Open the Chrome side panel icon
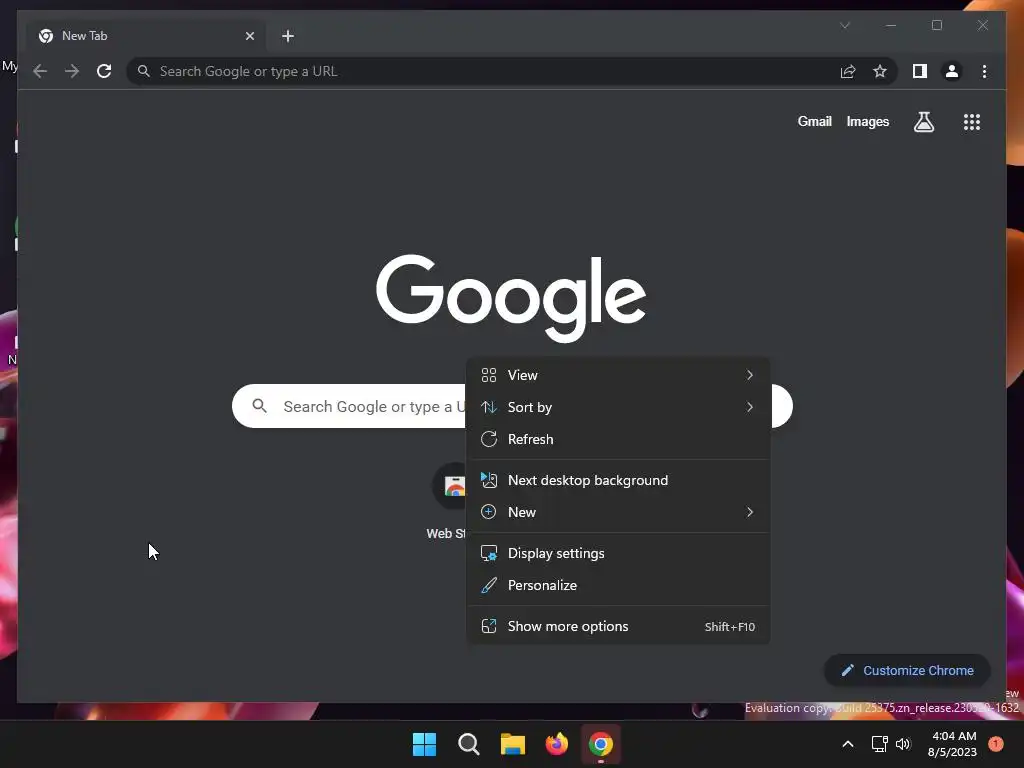1024x768 pixels. tap(920, 71)
